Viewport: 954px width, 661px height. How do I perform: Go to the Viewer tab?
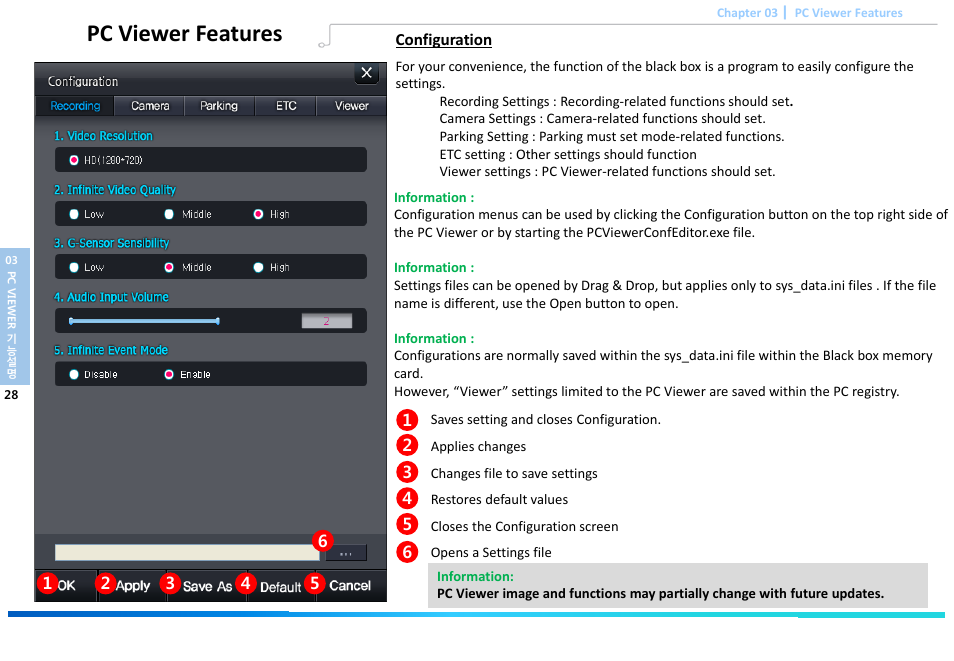pyautogui.click(x=352, y=106)
